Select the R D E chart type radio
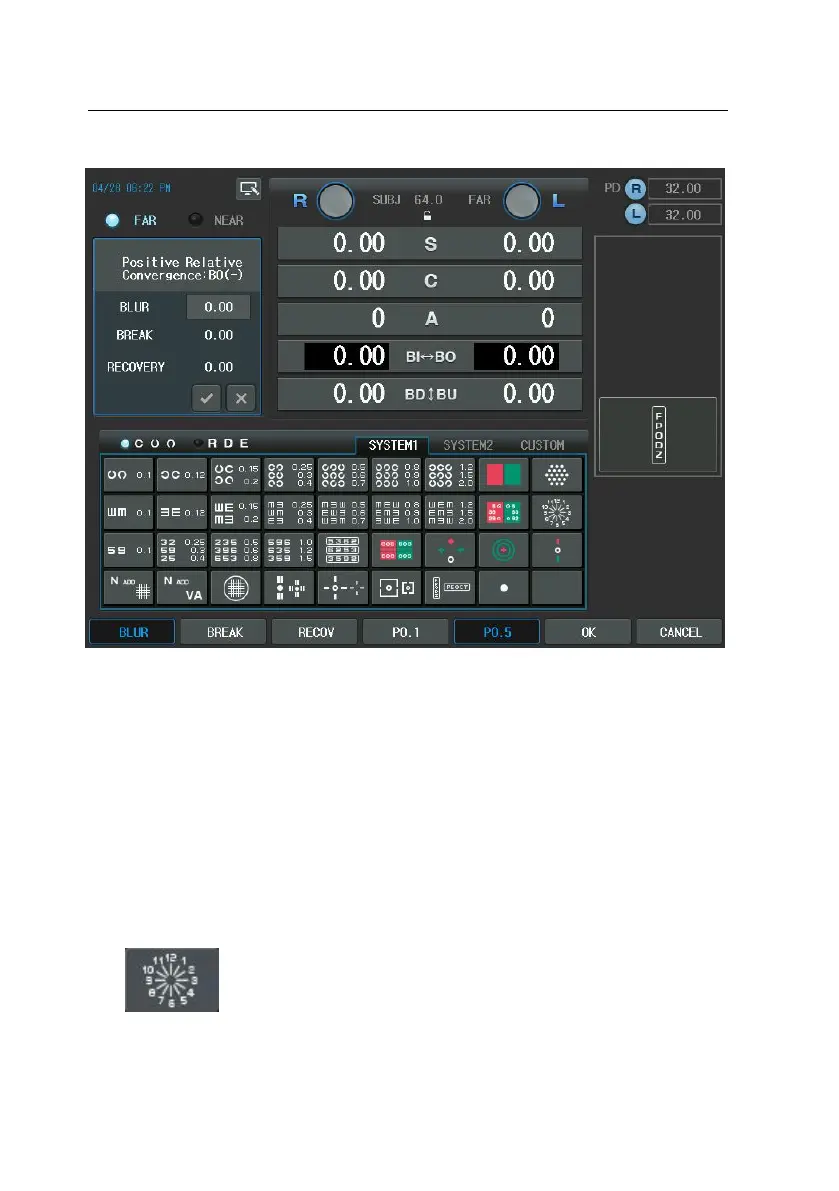Viewport: 839px width, 1191px height. (x=199, y=443)
